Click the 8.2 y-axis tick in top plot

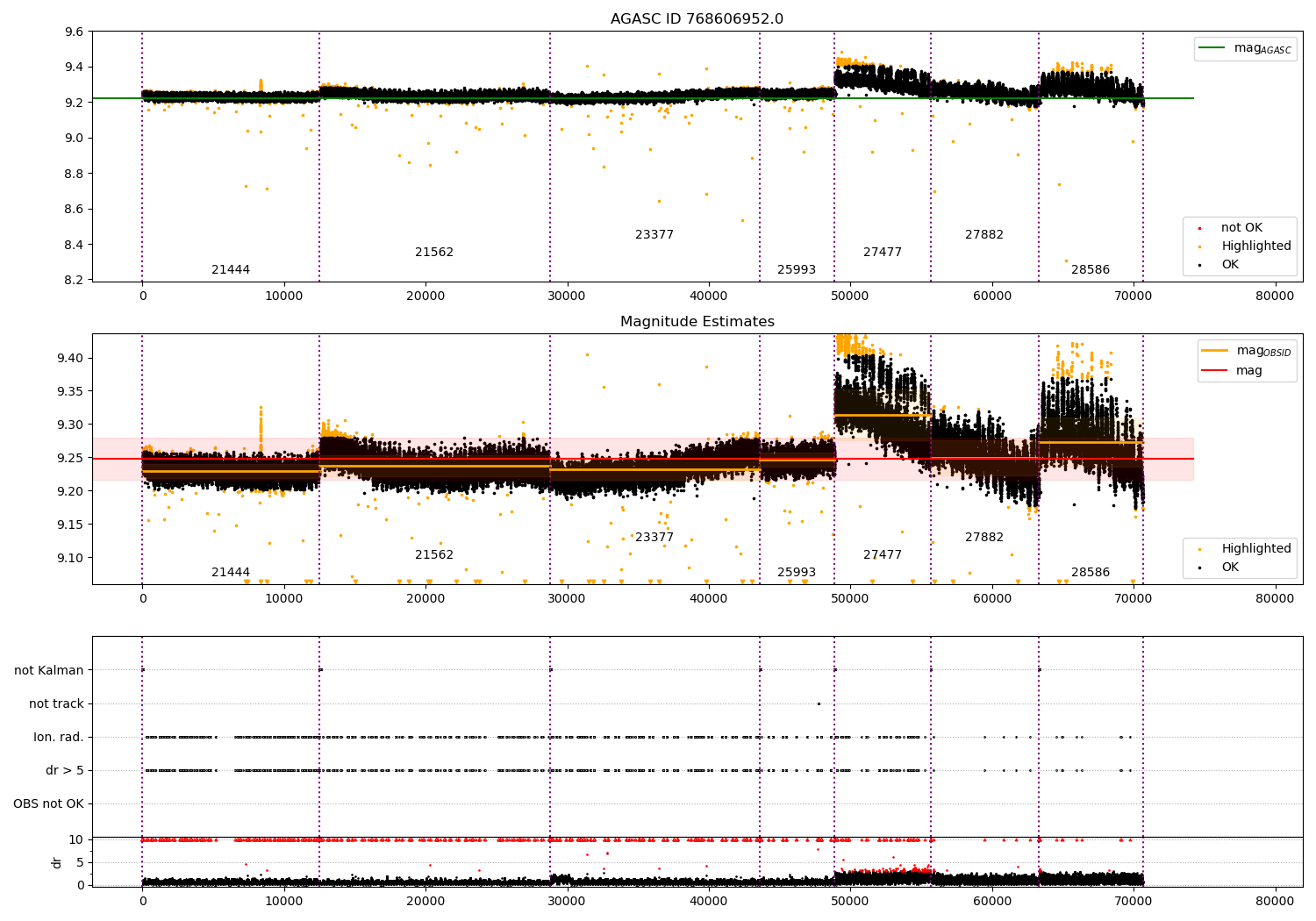[75, 280]
